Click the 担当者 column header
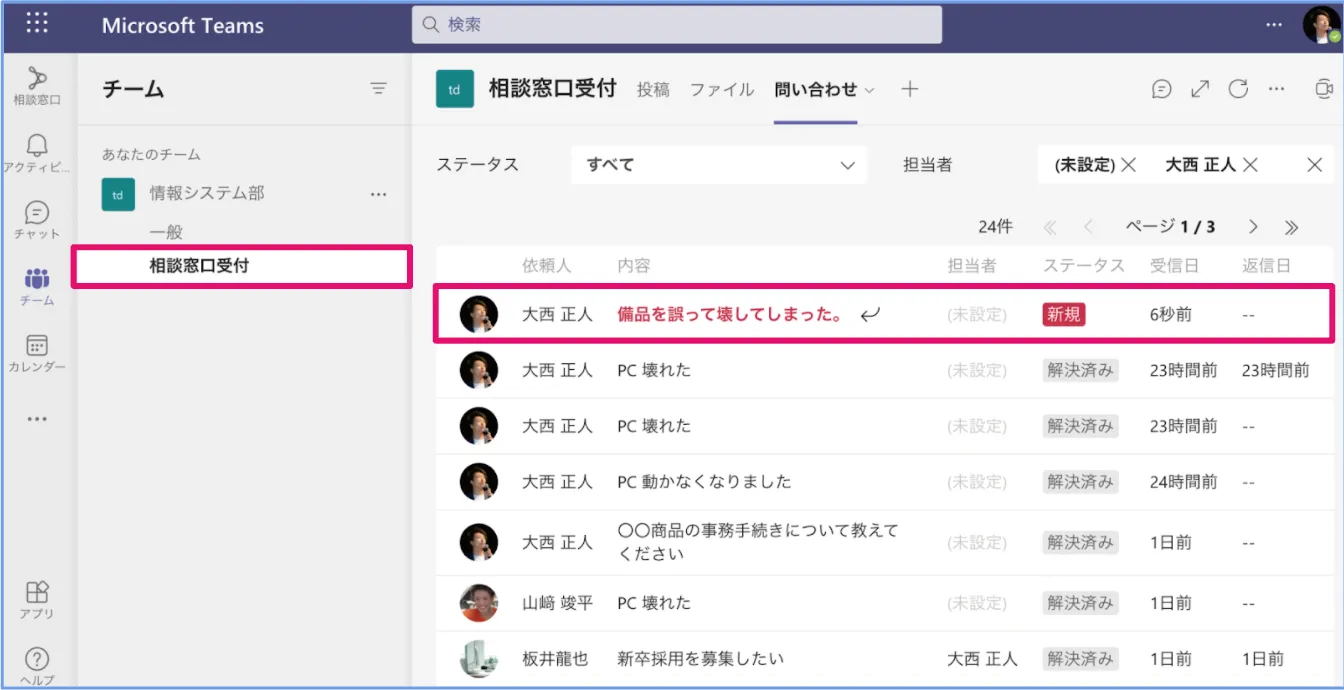Screen dimensions: 1344x690 (x=972, y=266)
